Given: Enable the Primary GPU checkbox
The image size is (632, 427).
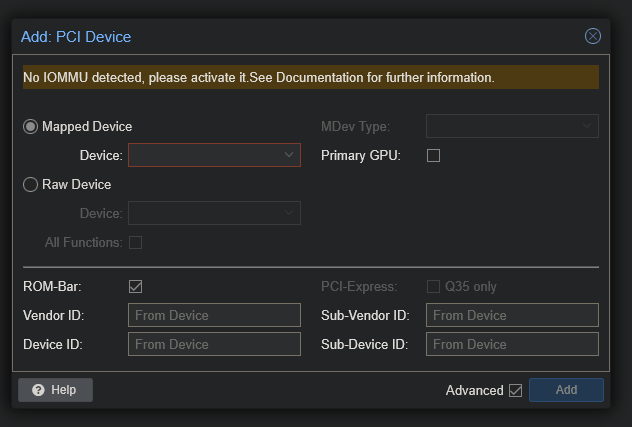Looking at the screenshot, I should pyautogui.click(x=433, y=156).
